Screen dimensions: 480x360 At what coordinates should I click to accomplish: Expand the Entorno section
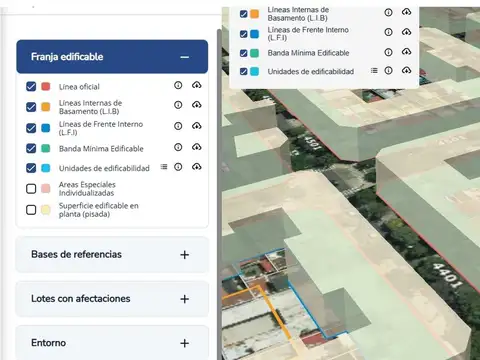[184, 343]
